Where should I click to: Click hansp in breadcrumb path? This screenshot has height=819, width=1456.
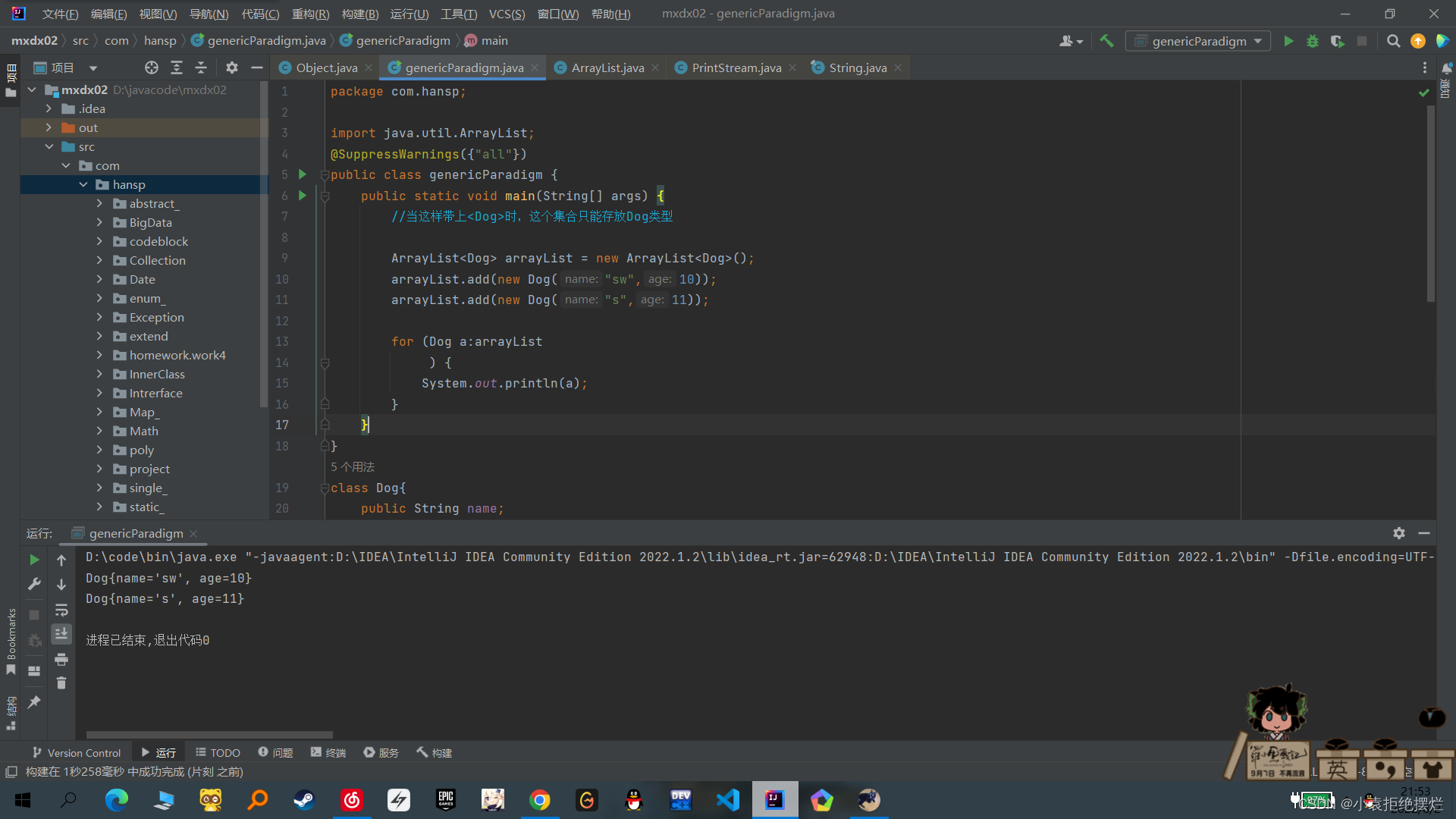tap(160, 40)
